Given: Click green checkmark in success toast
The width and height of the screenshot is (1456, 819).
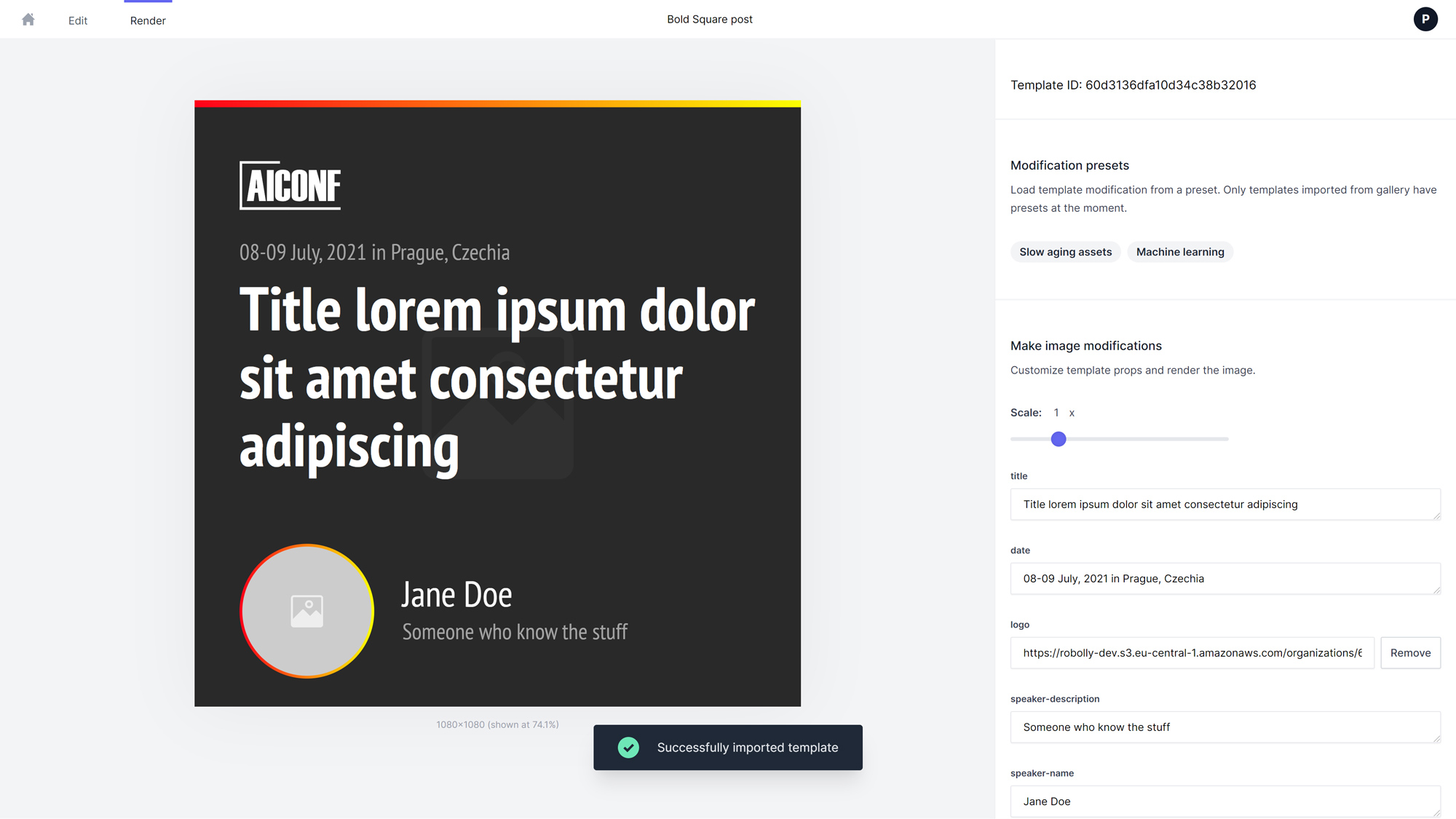Looking at the screenshot, I should (628, 747).
